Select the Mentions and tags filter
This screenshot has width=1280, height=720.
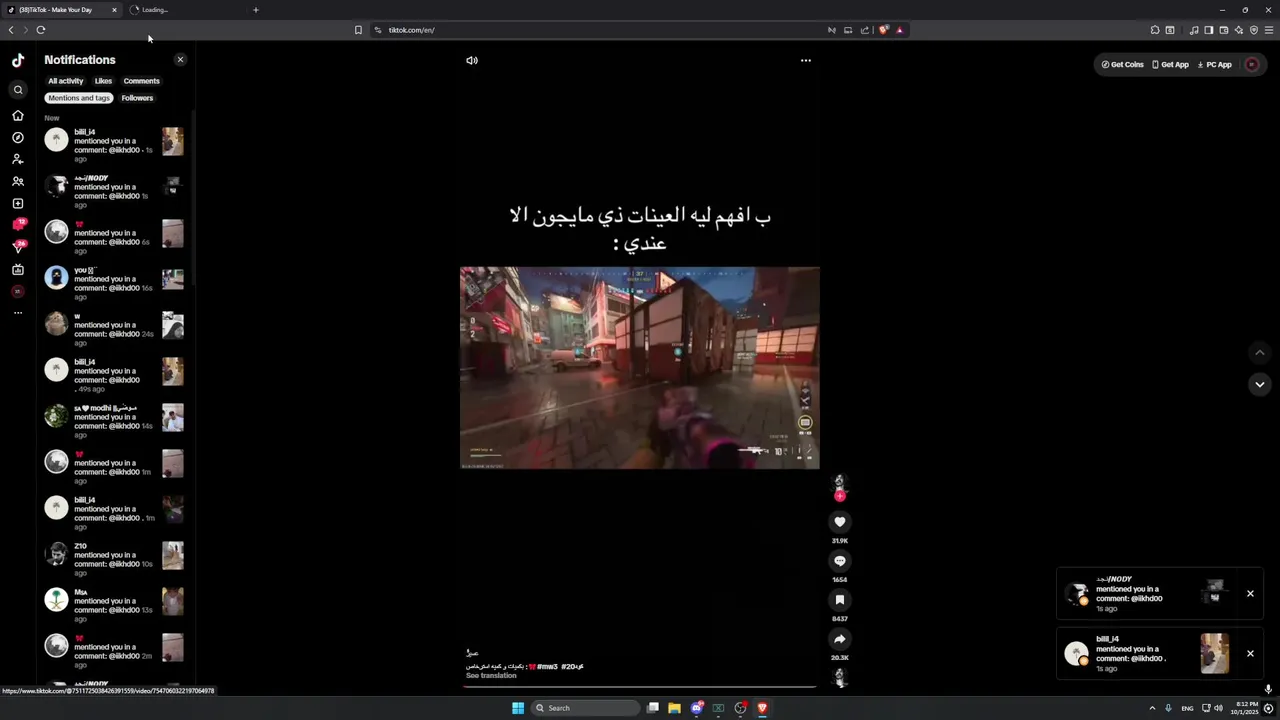(79, 98)
